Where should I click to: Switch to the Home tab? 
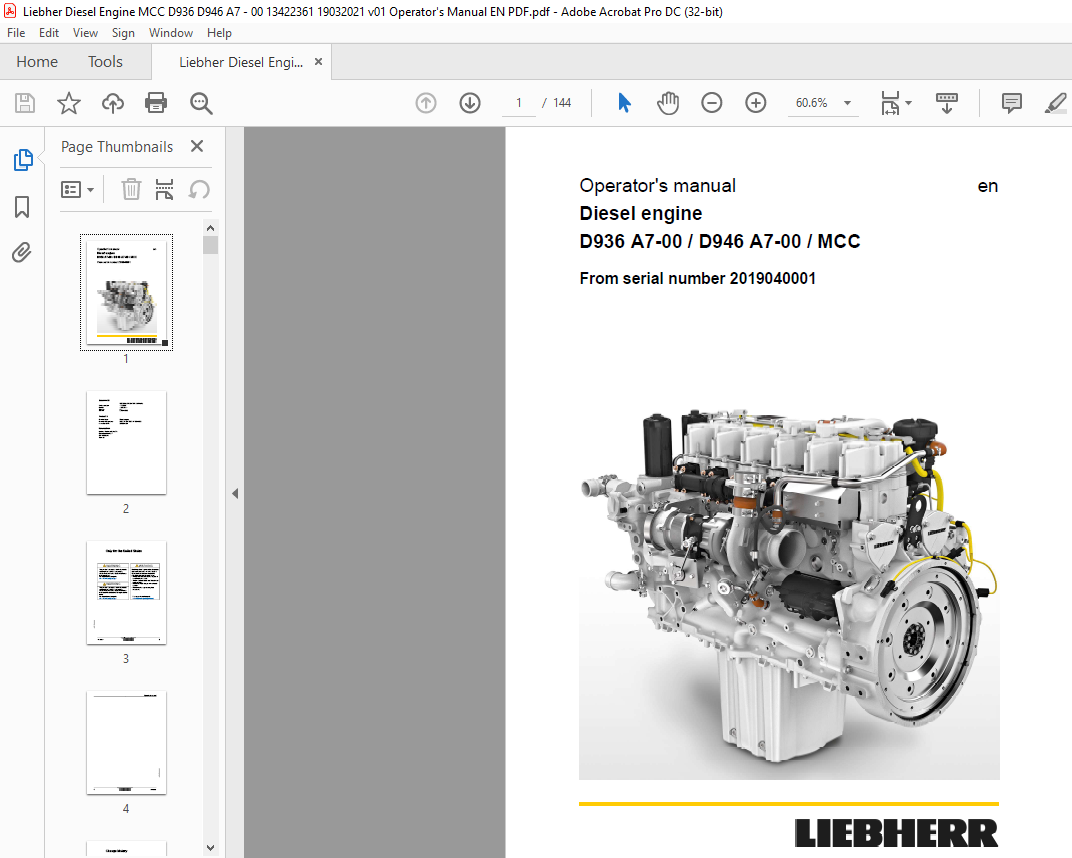pyautogui.click(x=37, y=62)
